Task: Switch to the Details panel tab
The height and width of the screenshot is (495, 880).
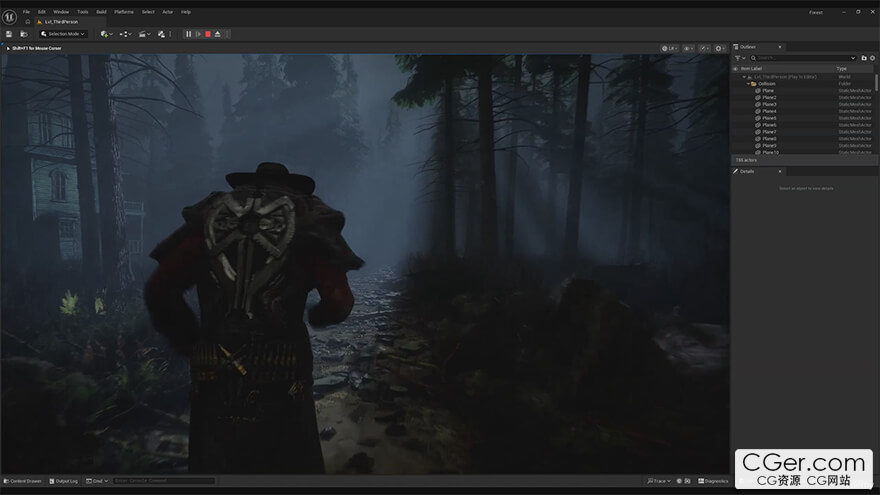Action: [747, 171]
